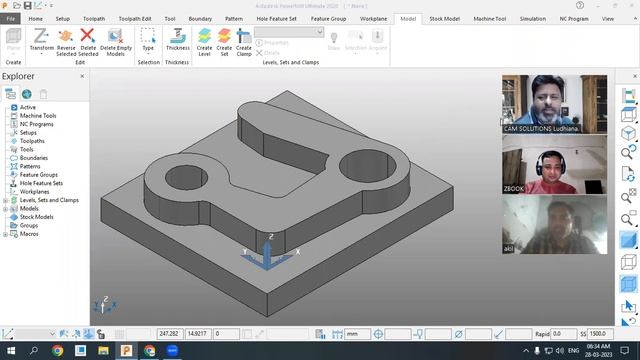Show hidden system tray icons
The image size is (640, 360).
tap(526, 351)
